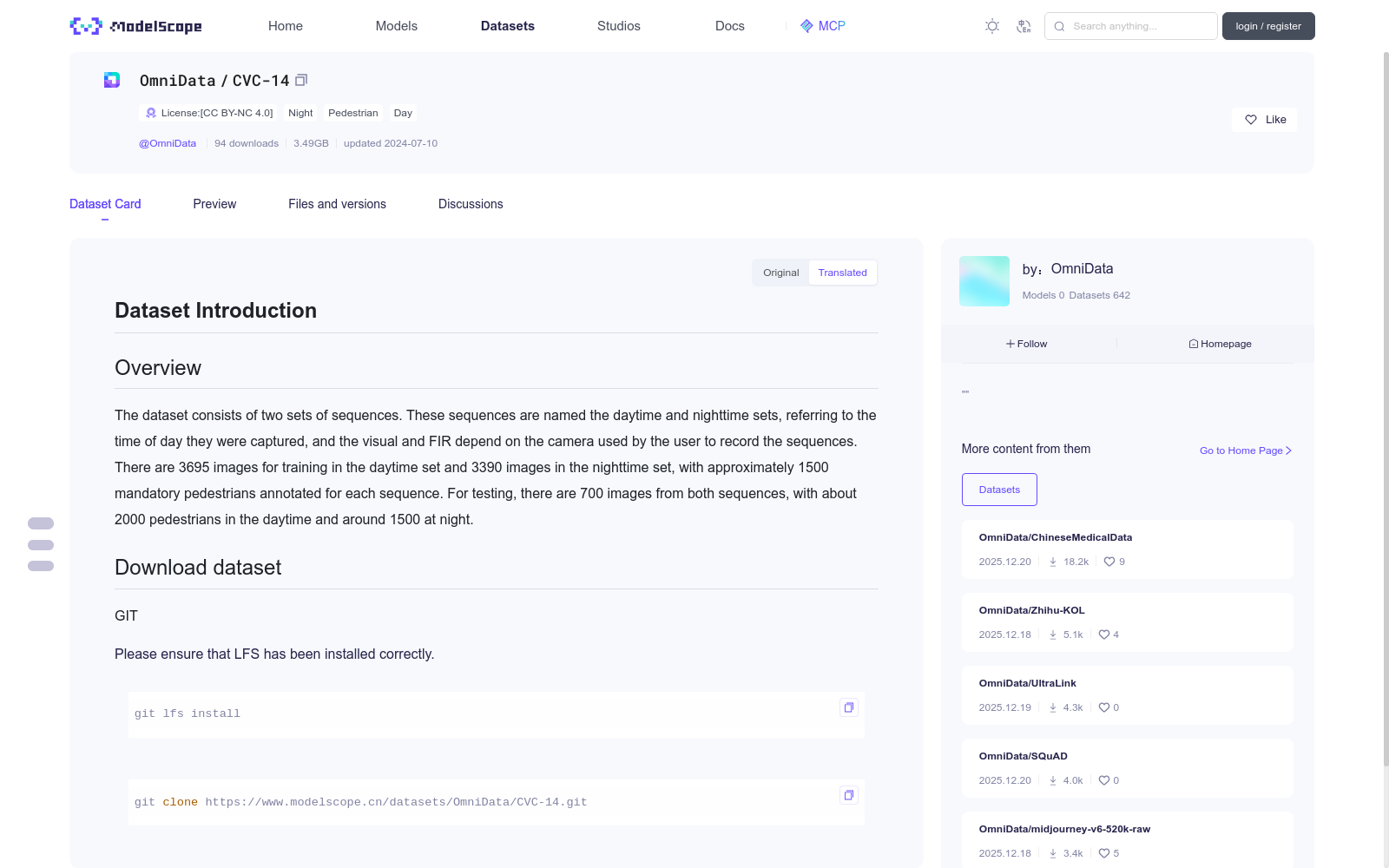Click the login / register button

click(1268, 26)
